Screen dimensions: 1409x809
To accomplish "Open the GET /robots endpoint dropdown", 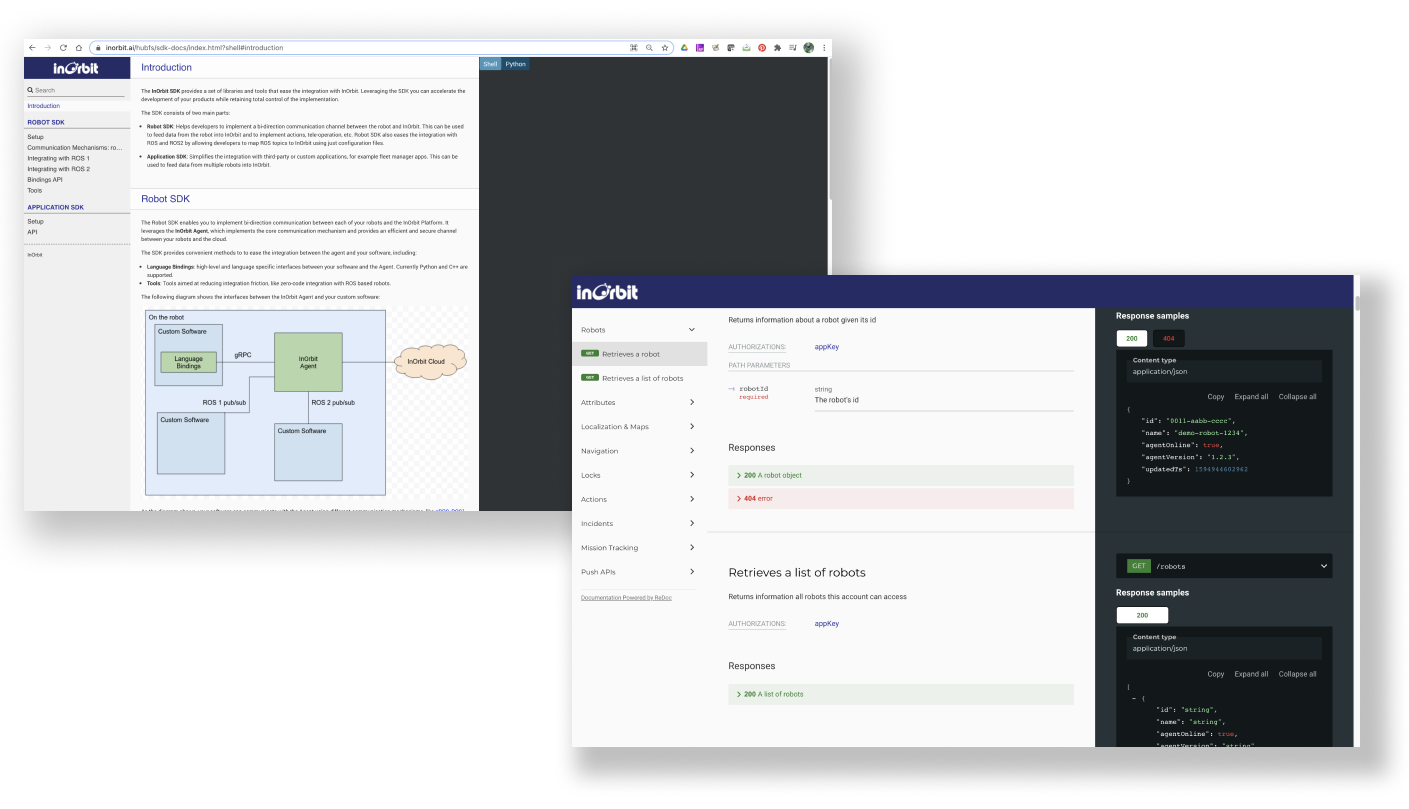I will pos(1223,566).
